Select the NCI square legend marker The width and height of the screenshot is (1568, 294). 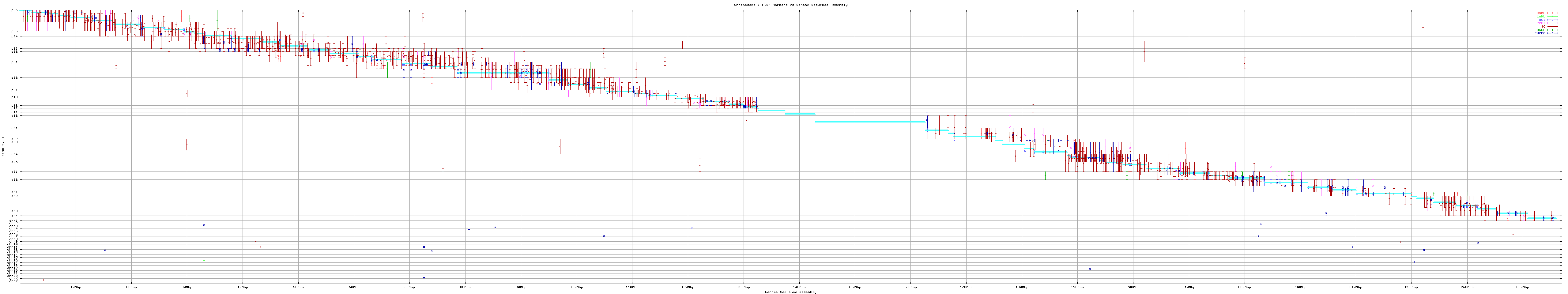[x=1553, y=20]
